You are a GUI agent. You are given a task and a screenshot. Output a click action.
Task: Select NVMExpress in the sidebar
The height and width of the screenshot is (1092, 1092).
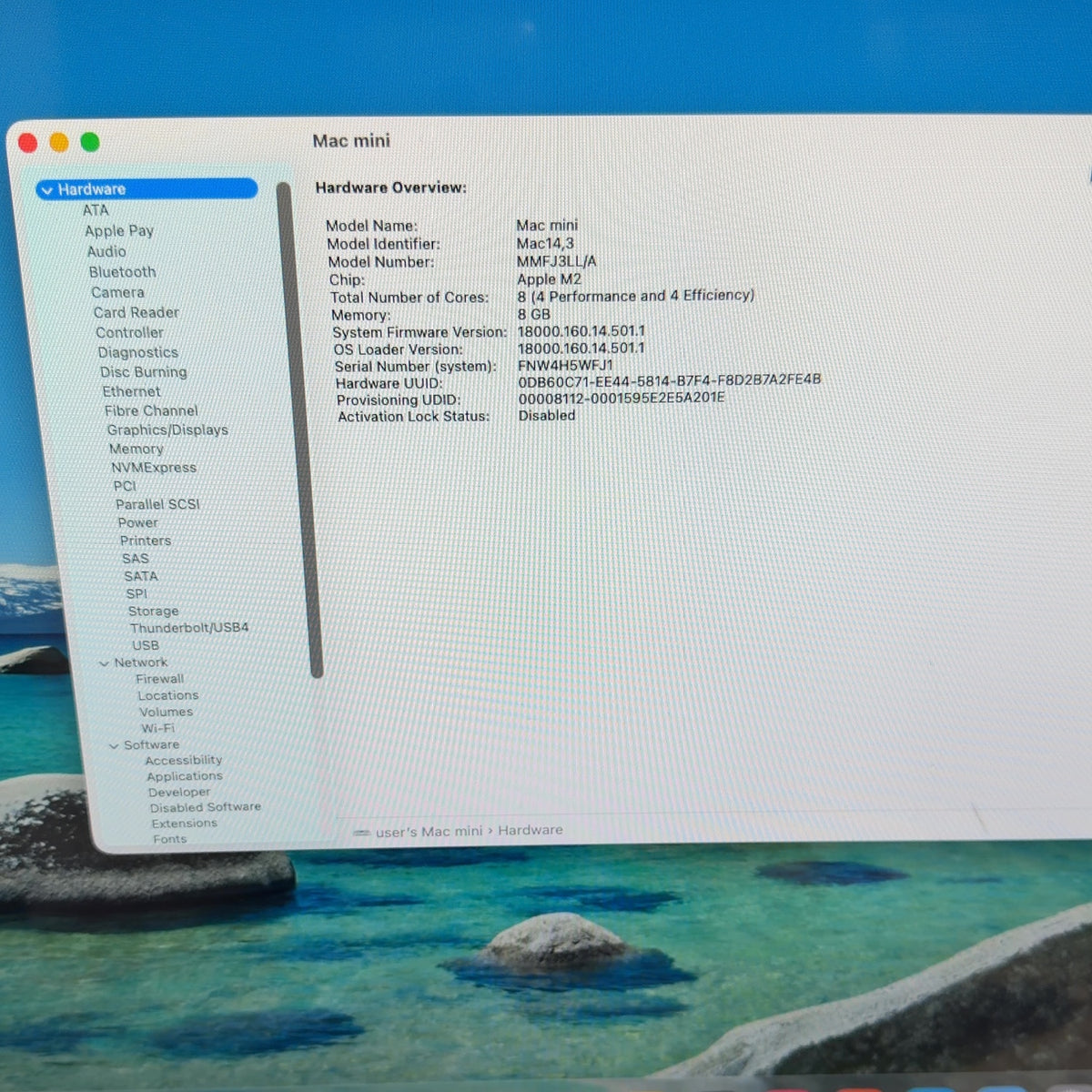click(x=153, y=468)
